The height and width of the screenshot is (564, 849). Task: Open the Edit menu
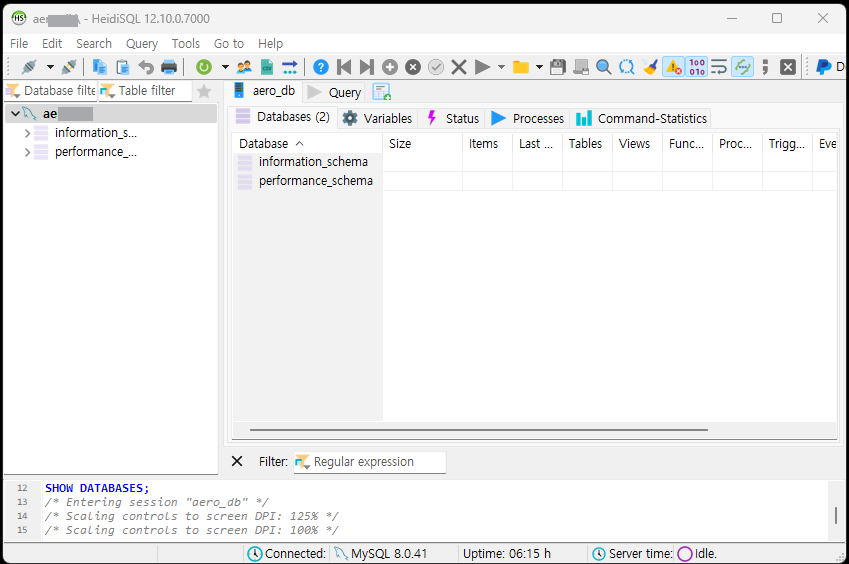click(x=52, y=43)
